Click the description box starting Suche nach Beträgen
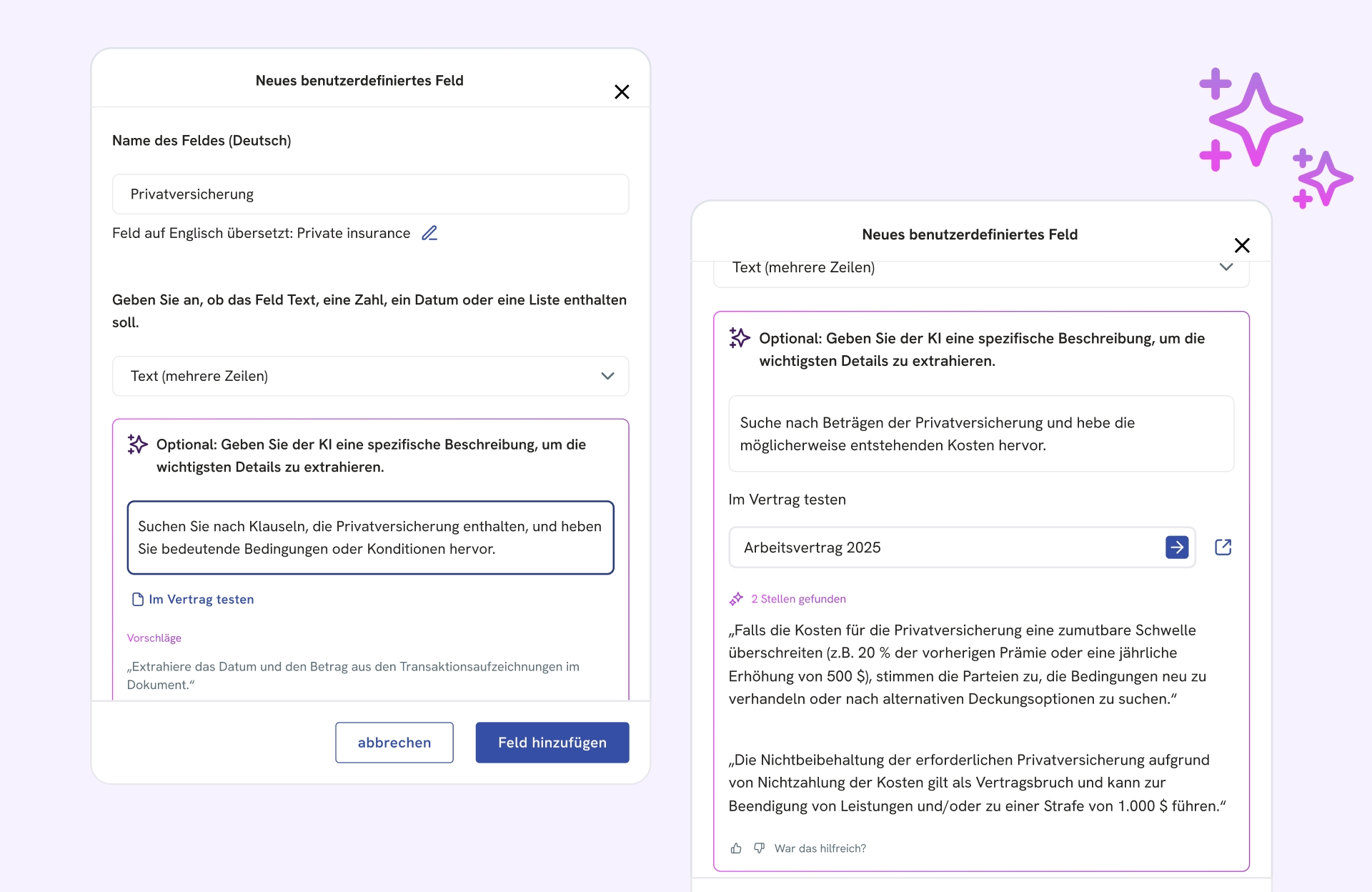Viewport: 1372px width, 892px height. click(x=980, y=434)
